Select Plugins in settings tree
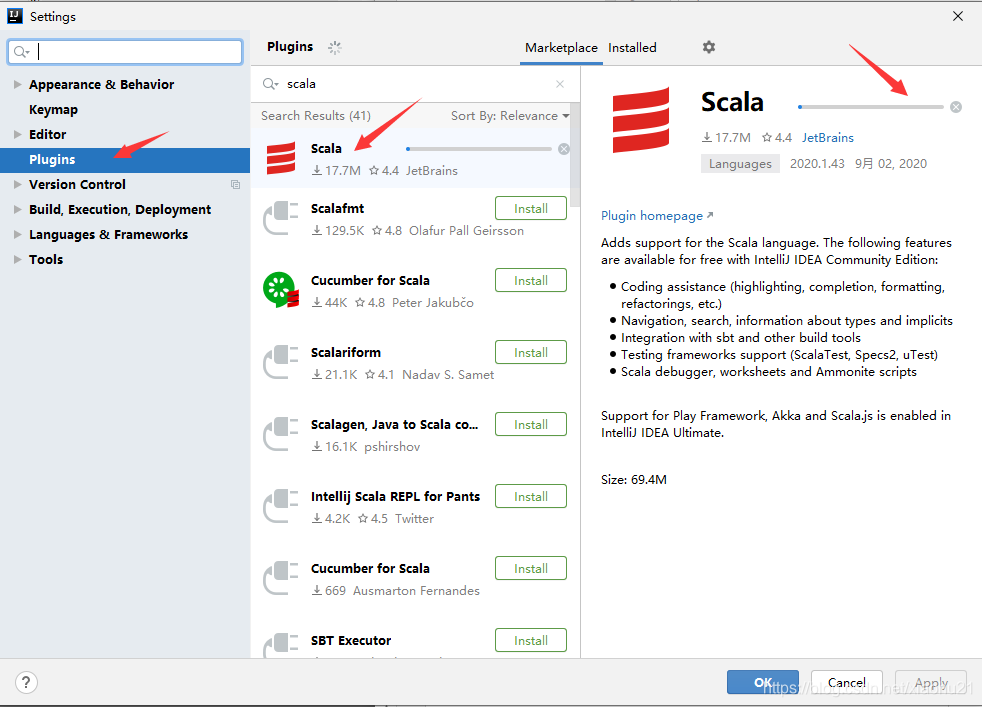The image size is (982, 707). [x=125, y=160]
